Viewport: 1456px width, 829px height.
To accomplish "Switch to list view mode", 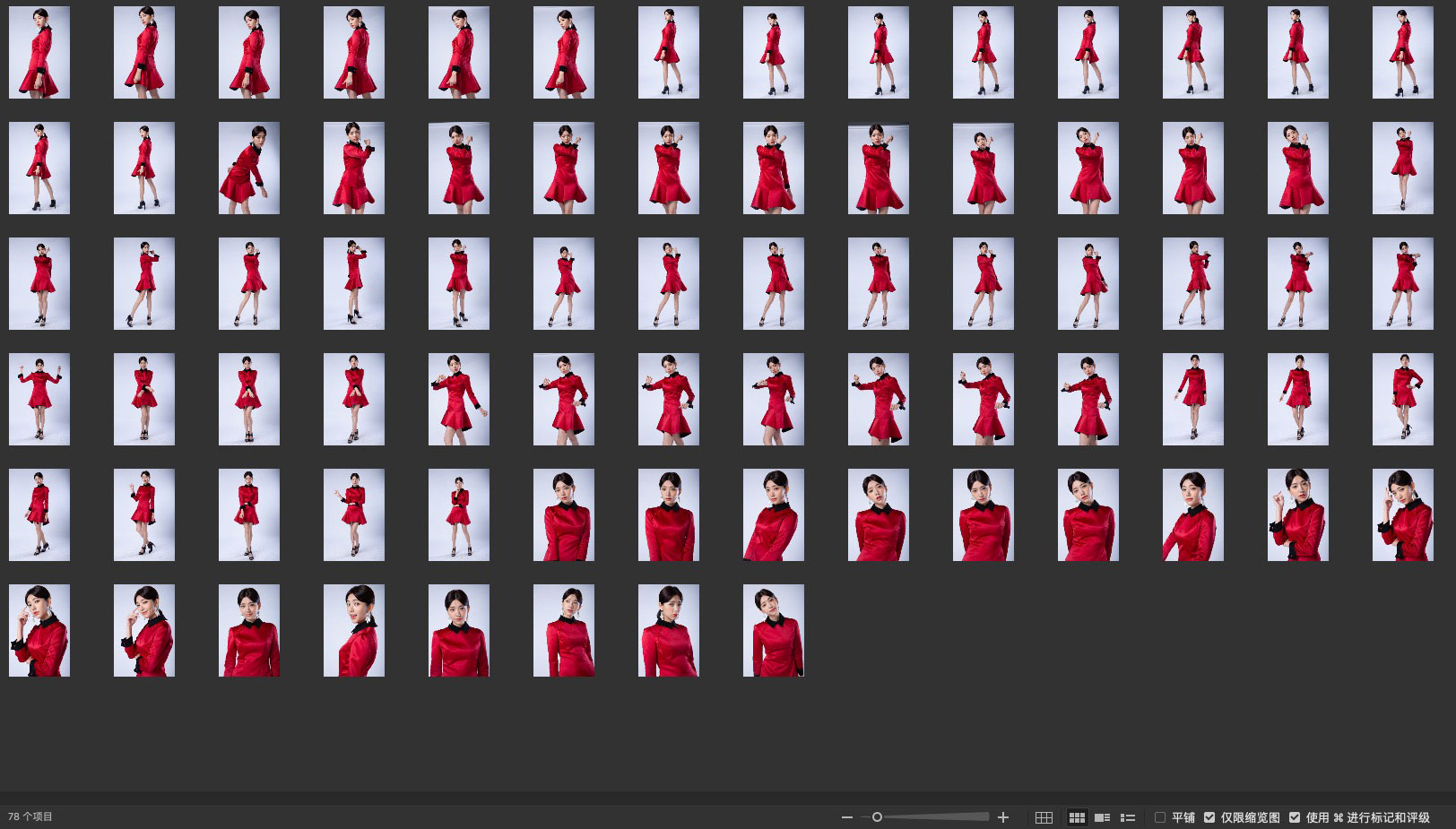I will [1128, 817].
